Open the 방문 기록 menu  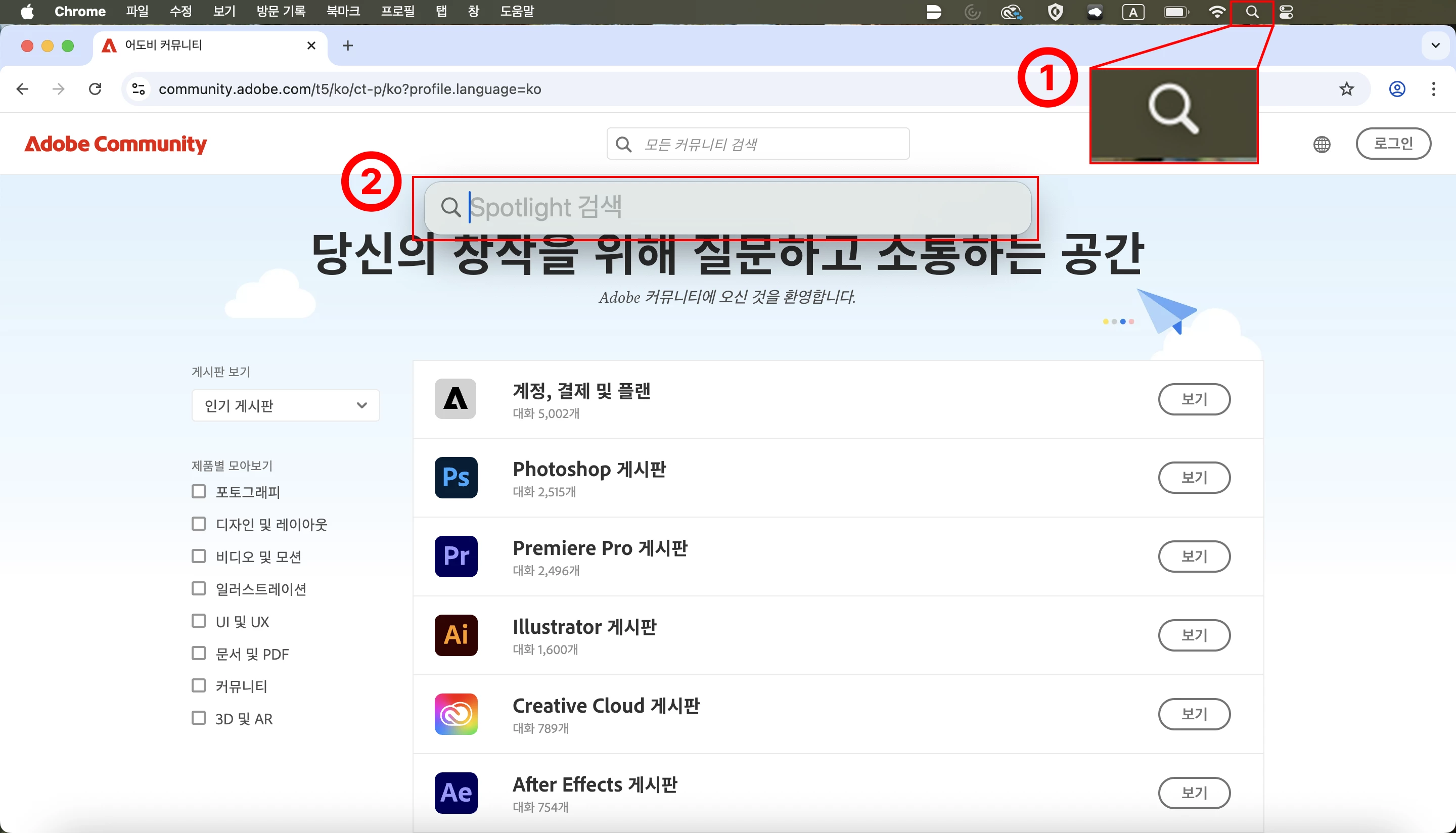click(x=281, y=12)
